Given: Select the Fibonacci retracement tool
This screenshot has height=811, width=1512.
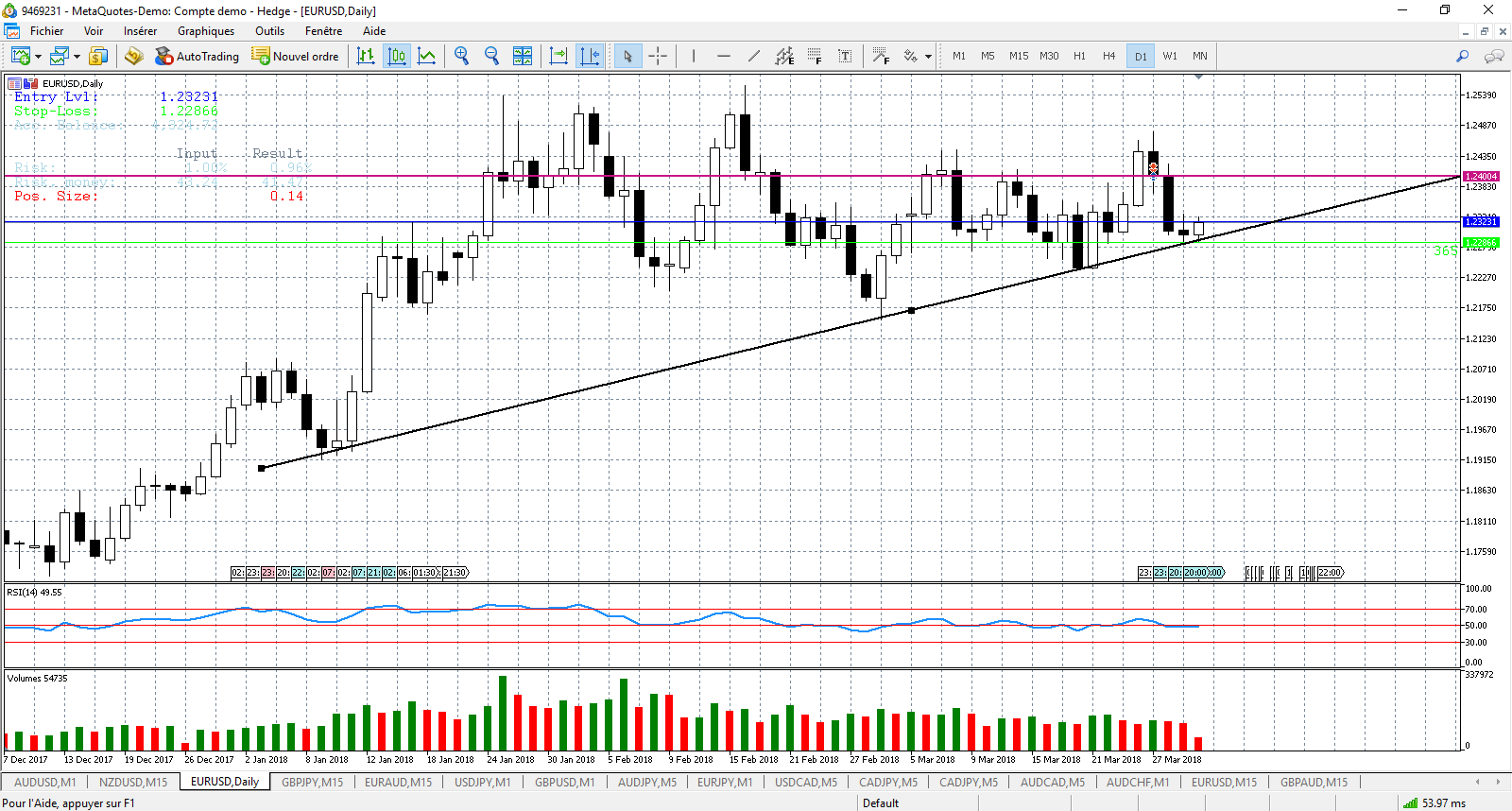Looking at the screenshot, I should (x=815, y=56).
